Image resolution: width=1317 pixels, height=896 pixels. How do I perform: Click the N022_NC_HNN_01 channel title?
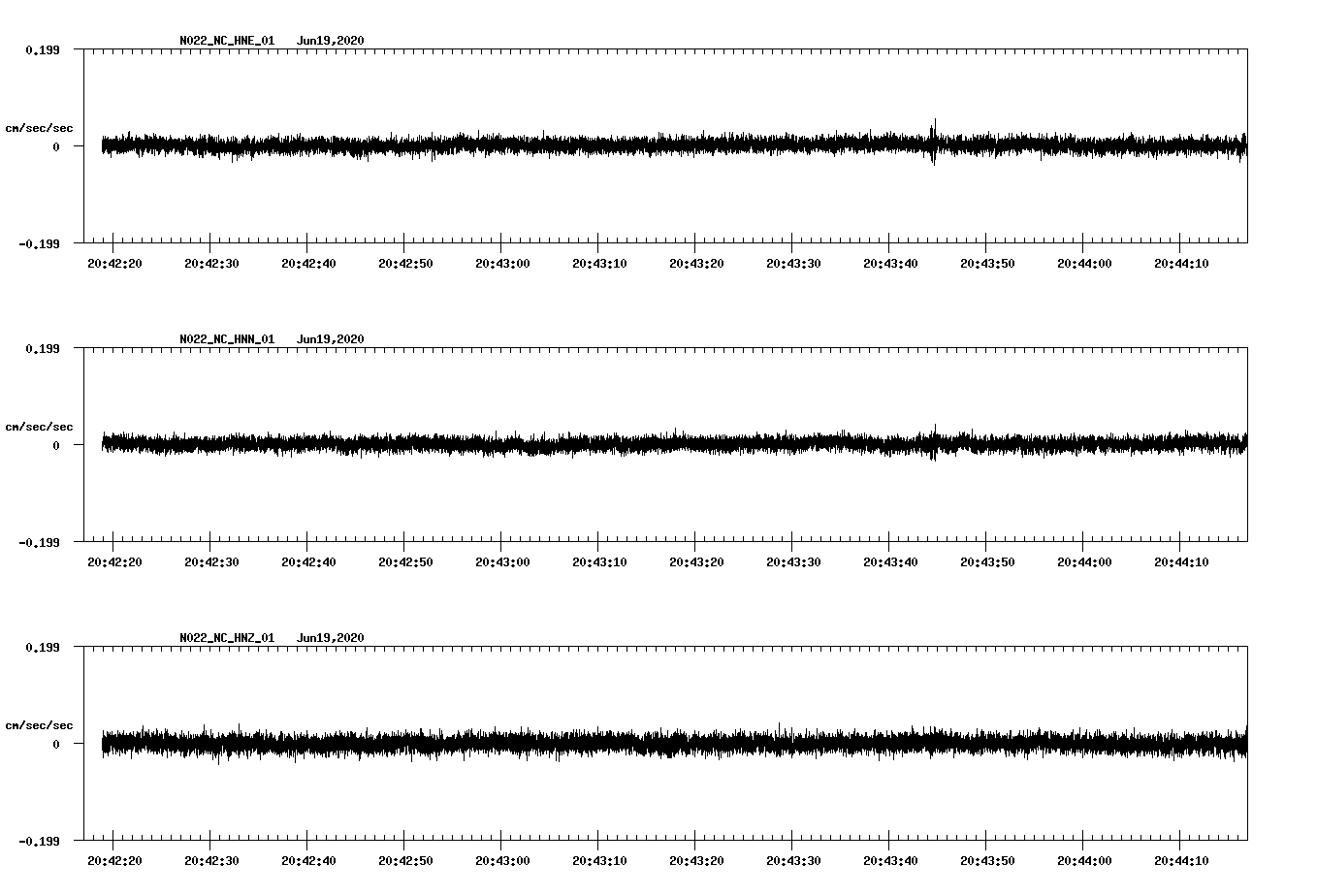coord(227,339)
